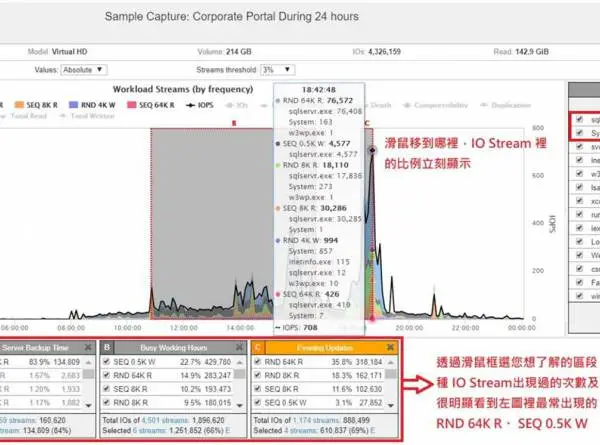
Task: Toggle SEQ 8K R legend series
Action: pos(36,105)
